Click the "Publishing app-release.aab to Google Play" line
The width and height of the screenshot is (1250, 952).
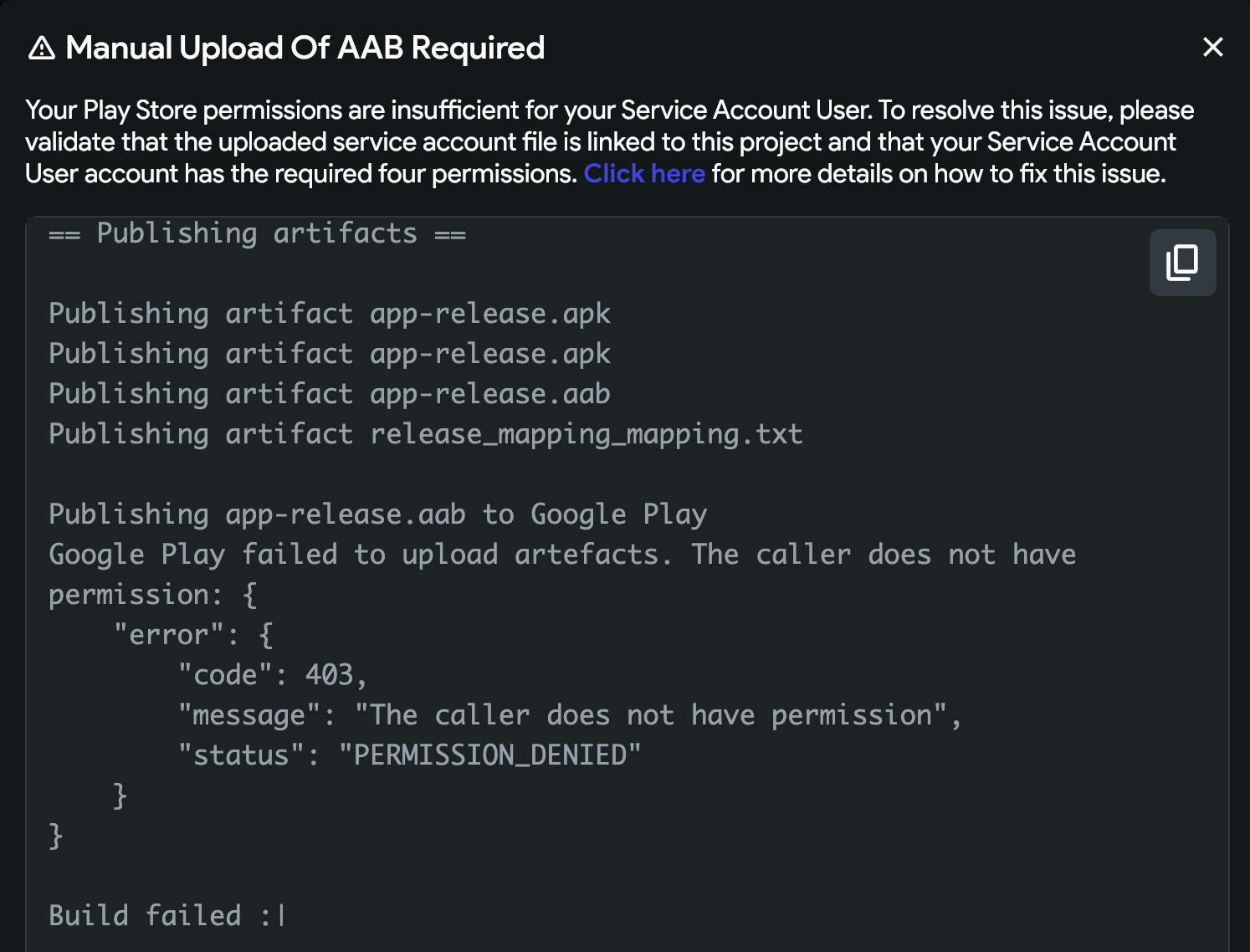point(377,514)
